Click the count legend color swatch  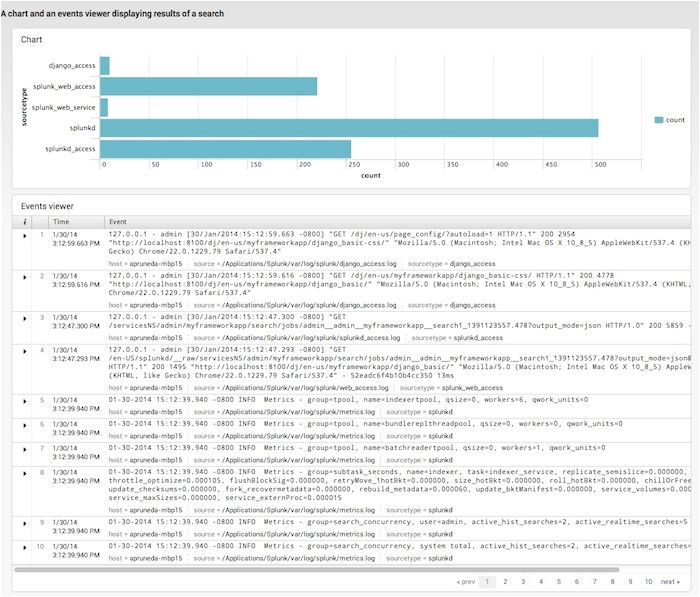658,120
